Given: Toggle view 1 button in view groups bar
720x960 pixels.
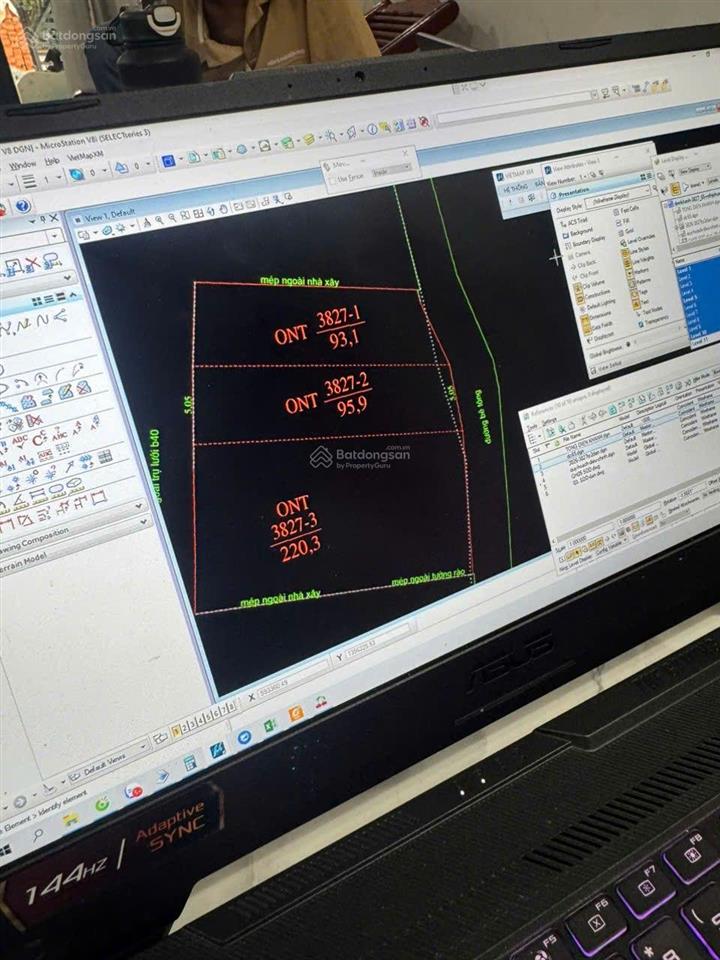Looking at the screenshot, I should (x=177, y=730).
